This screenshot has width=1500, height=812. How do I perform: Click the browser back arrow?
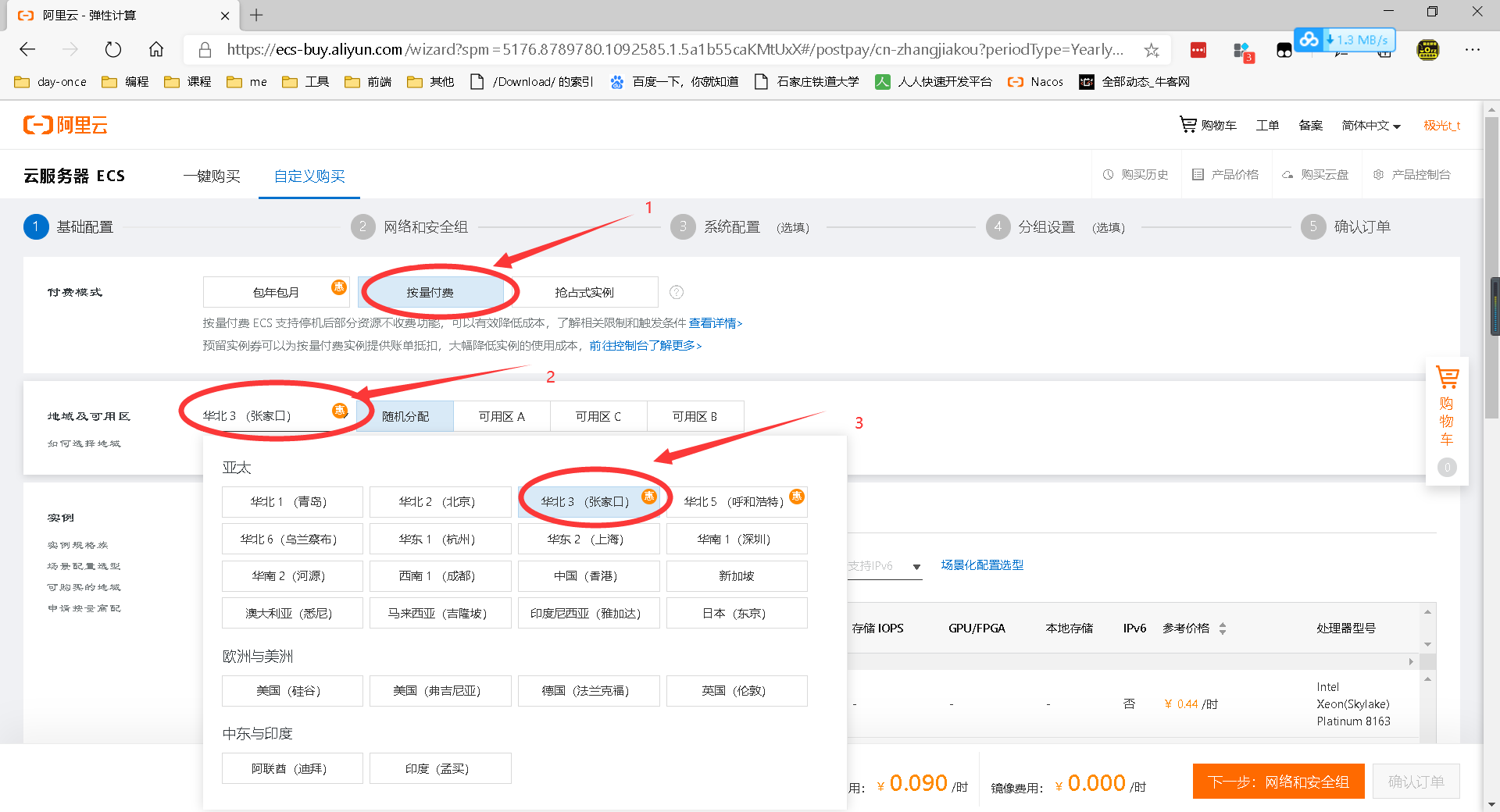click(28, 49)
